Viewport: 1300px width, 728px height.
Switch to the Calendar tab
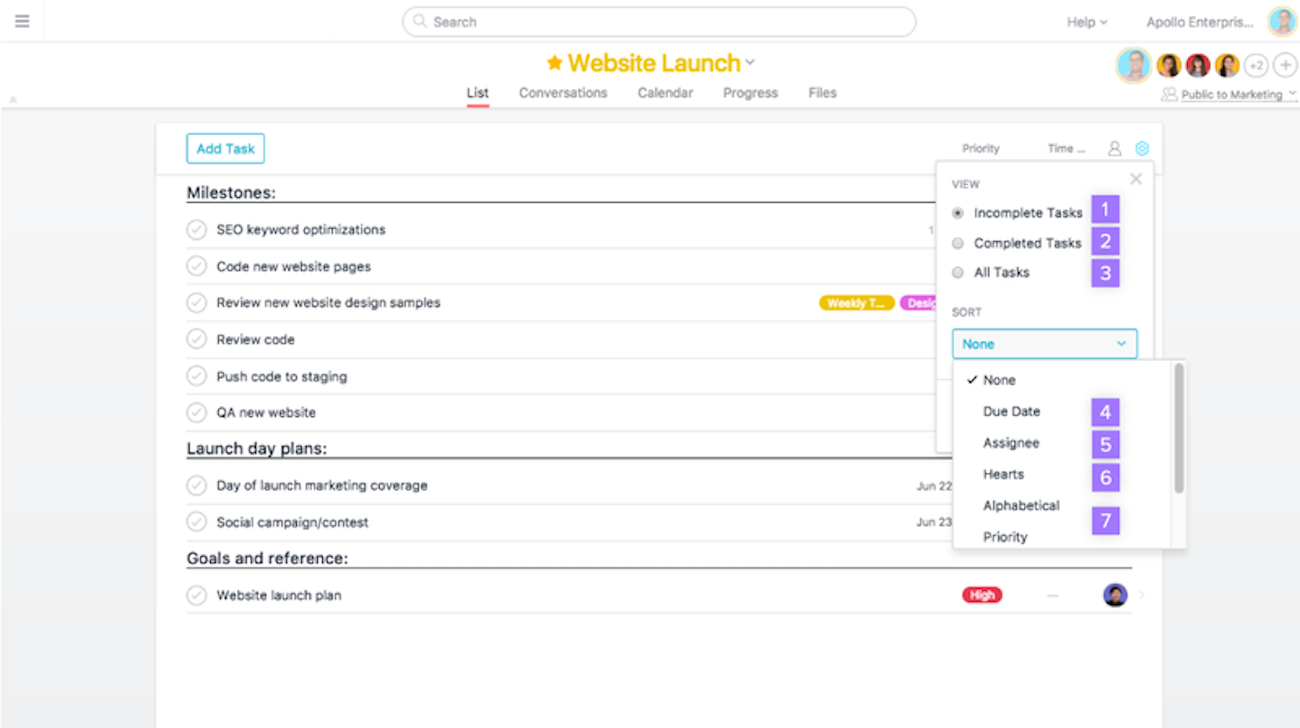tap(664, 92)
